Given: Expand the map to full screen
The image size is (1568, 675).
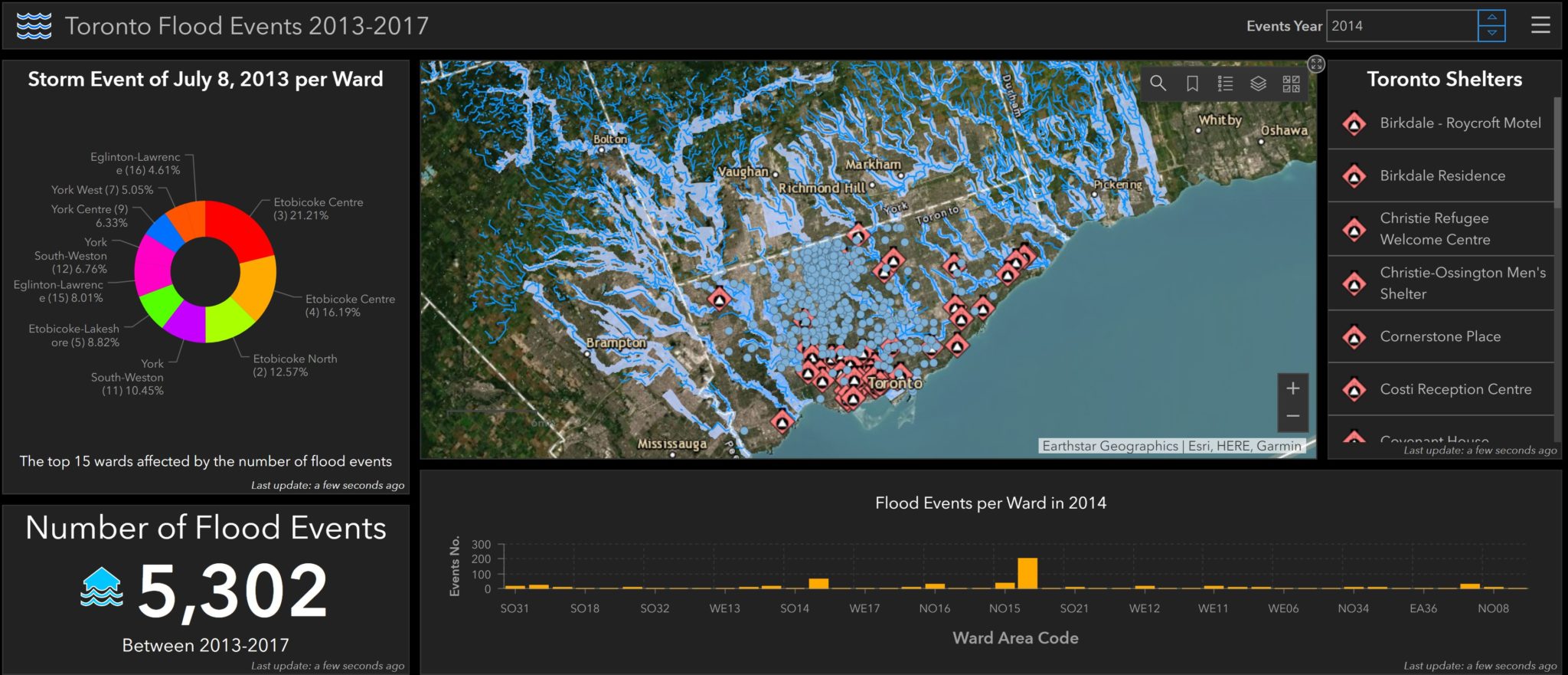Looking at the screenshot, I should coord(1316,64).
